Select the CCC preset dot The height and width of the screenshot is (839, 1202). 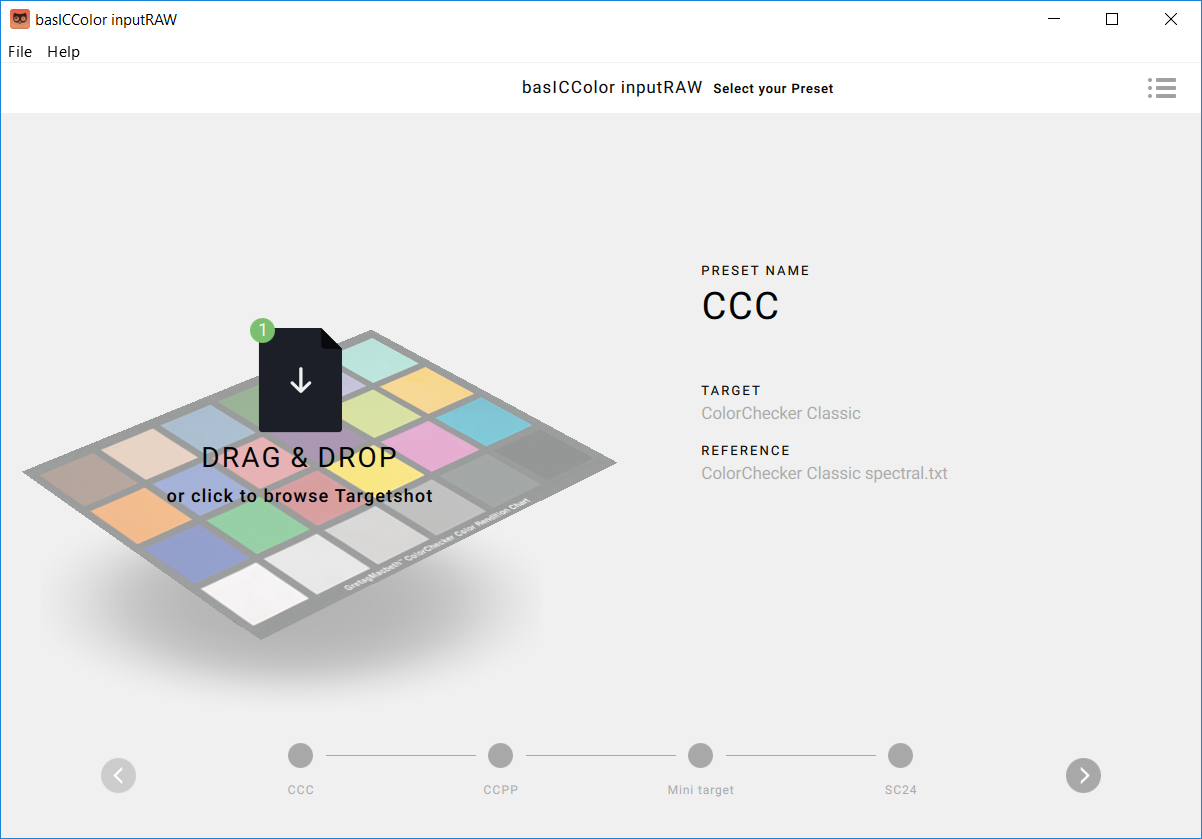pos(300,755)
